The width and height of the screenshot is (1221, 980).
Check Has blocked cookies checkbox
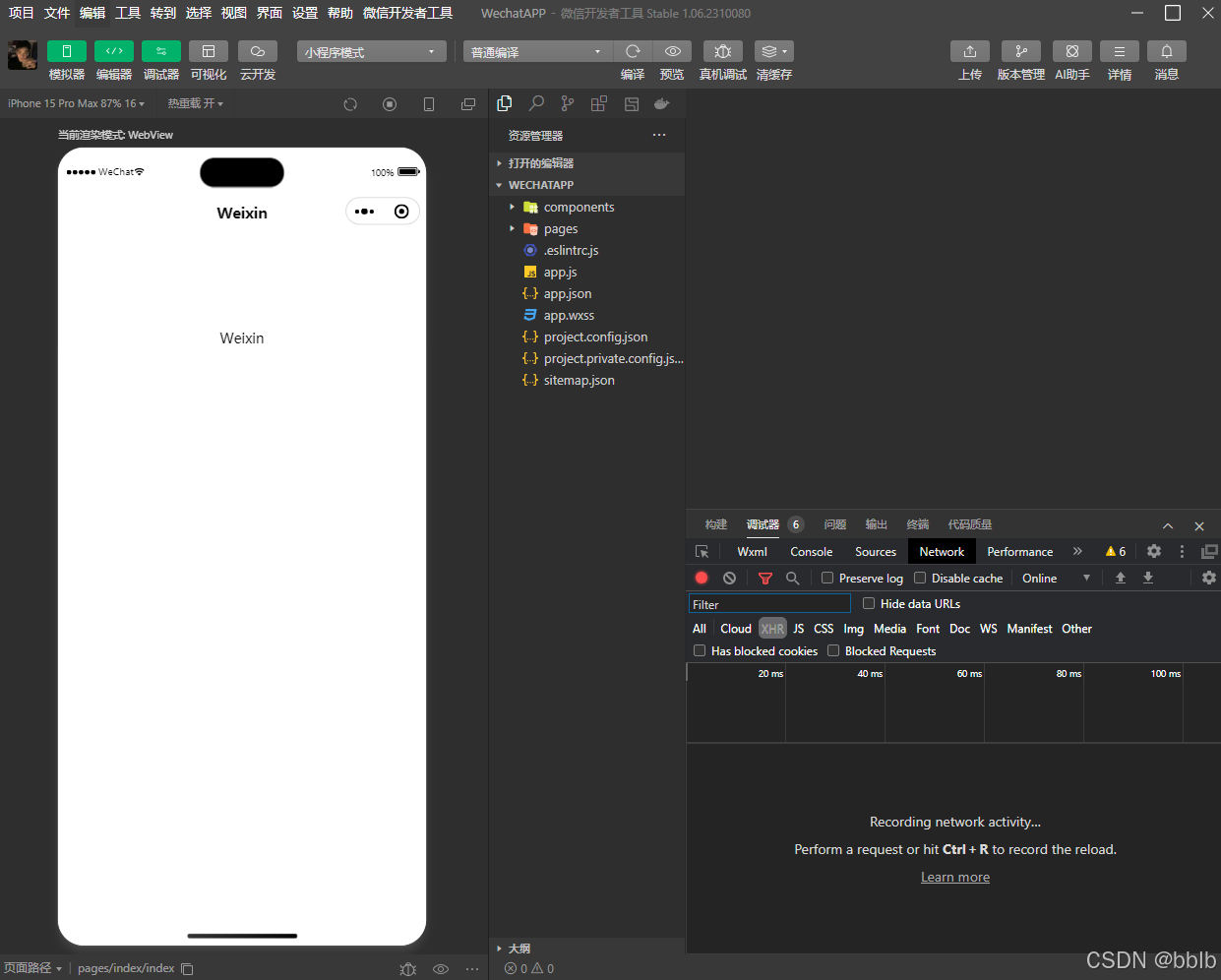700,650
